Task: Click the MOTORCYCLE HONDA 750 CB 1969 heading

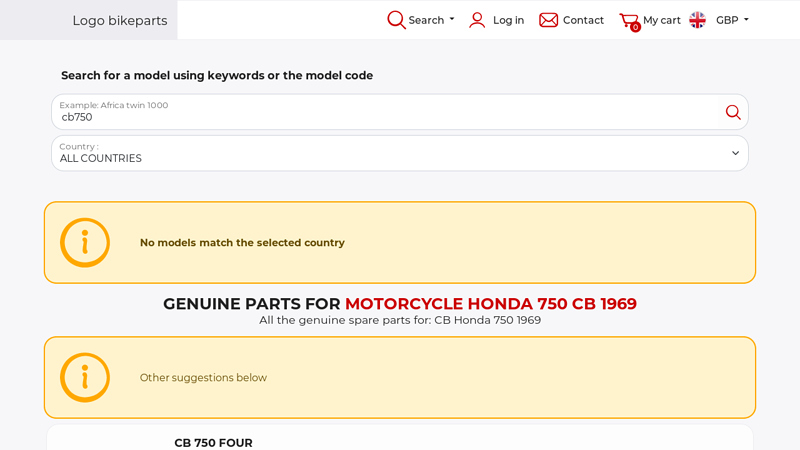Action: (x=491, y=304)
